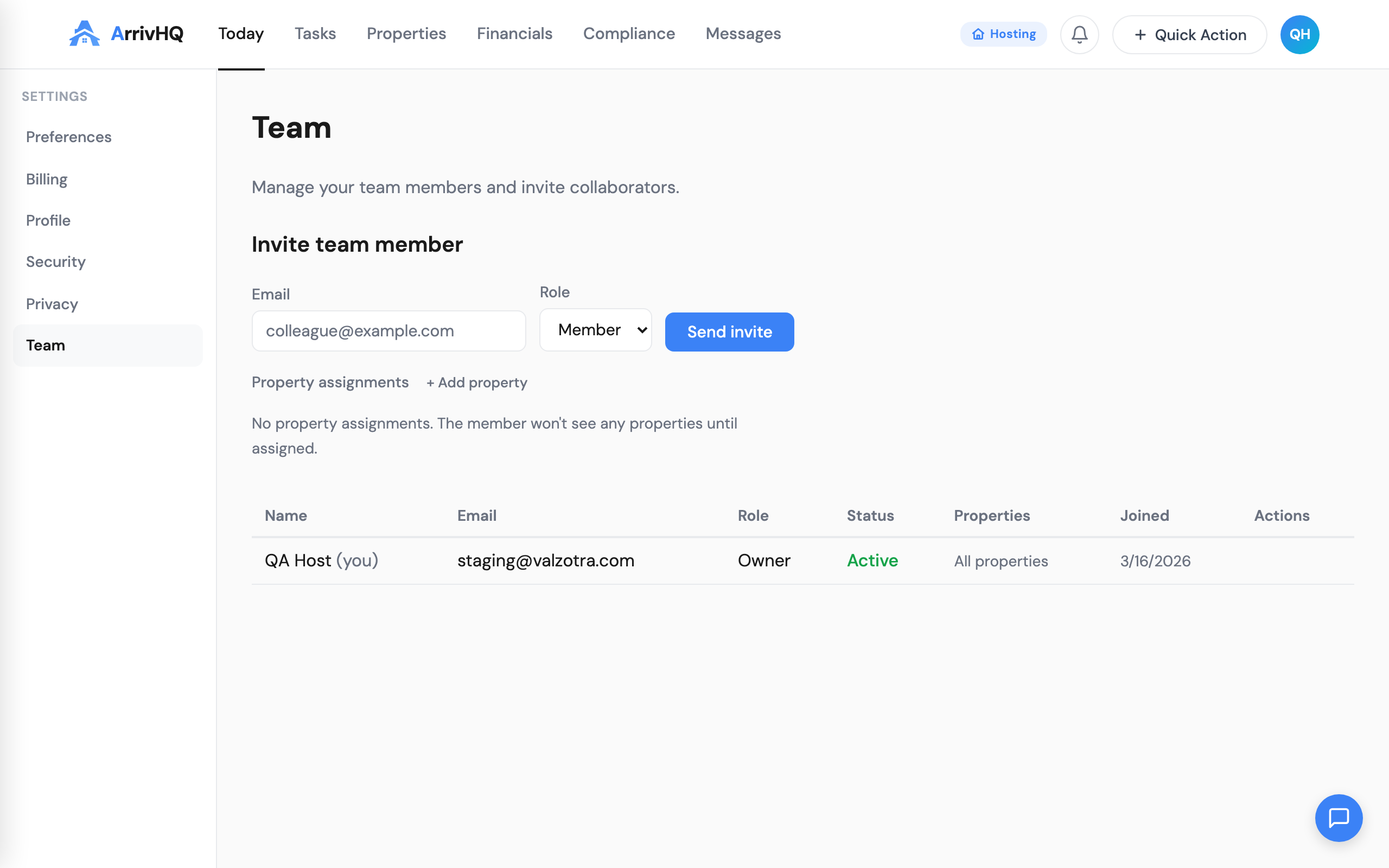This screenshot has width=1389, height=868.
Task: Click the table's Email column header
Action: (476, 515)
